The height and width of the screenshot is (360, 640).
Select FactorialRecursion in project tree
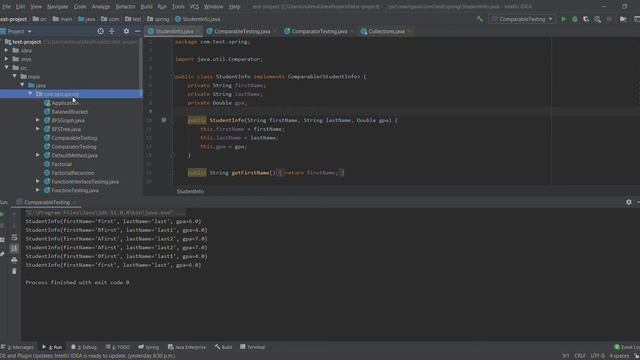[x=72, y=173]
